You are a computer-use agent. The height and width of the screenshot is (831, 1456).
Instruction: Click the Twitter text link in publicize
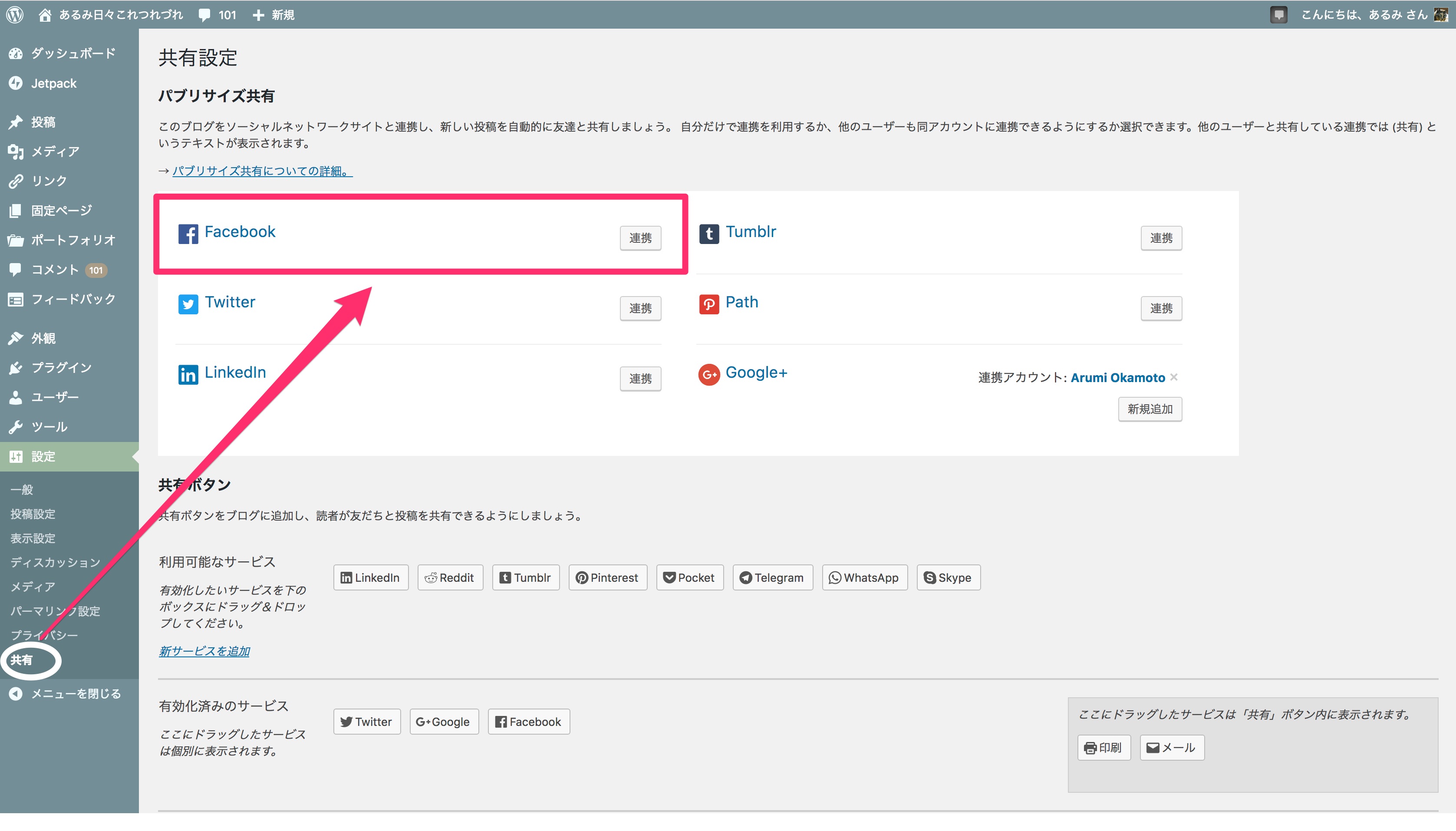(x=230, y=302)
